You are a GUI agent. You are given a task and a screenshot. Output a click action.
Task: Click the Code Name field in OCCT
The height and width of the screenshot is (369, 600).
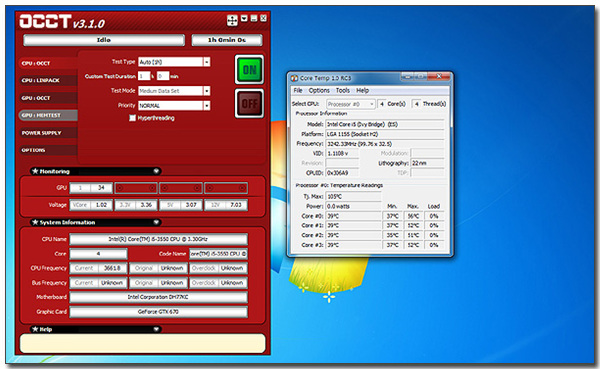coord(218,254)
